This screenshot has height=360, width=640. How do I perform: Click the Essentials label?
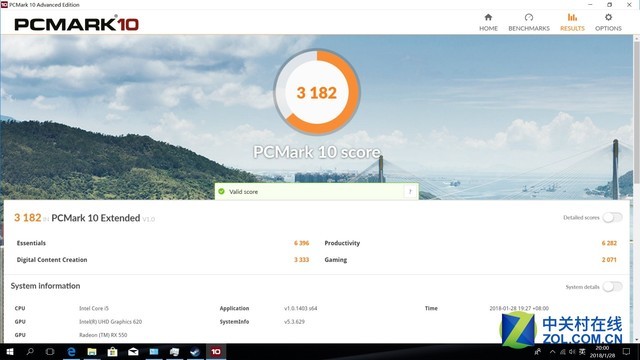click(x=31, y=243)
